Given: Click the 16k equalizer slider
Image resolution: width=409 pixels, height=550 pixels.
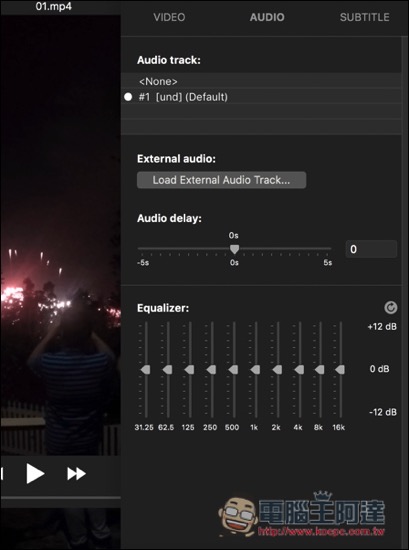Looking at the screenshot, I should coord(340,369).
